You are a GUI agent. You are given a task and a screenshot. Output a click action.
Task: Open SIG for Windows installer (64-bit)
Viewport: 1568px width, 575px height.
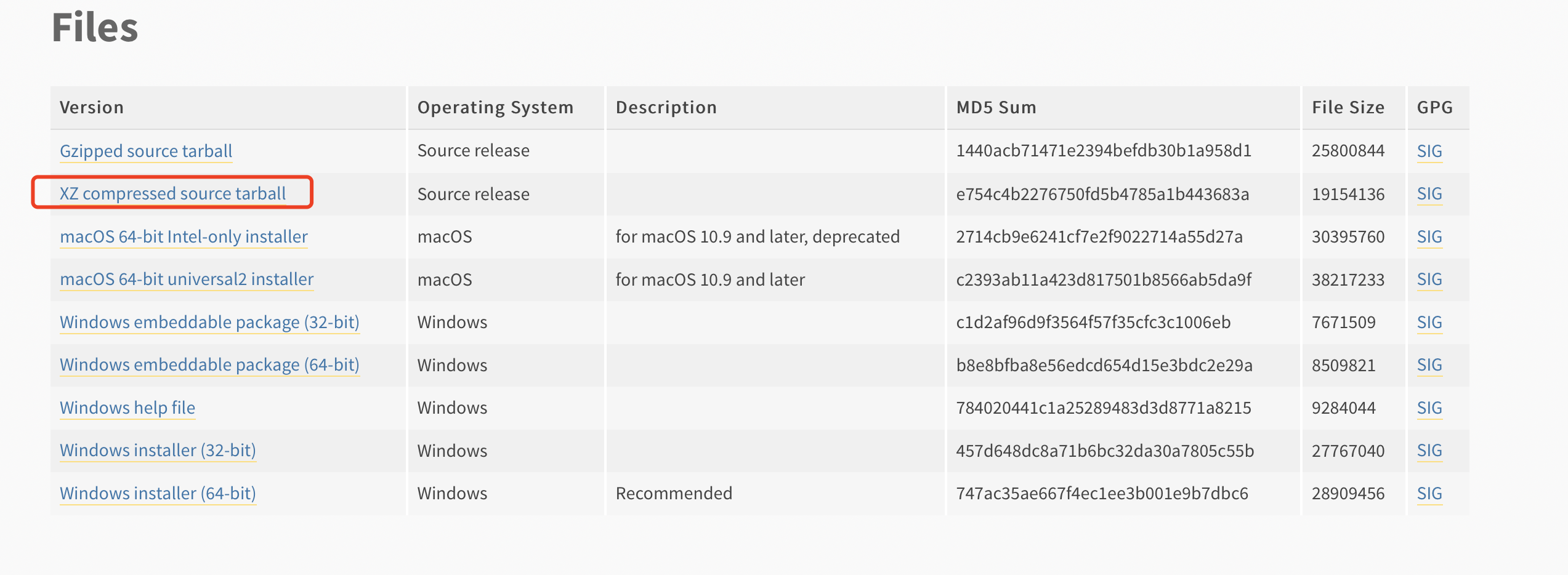(x=1429, y=493)
